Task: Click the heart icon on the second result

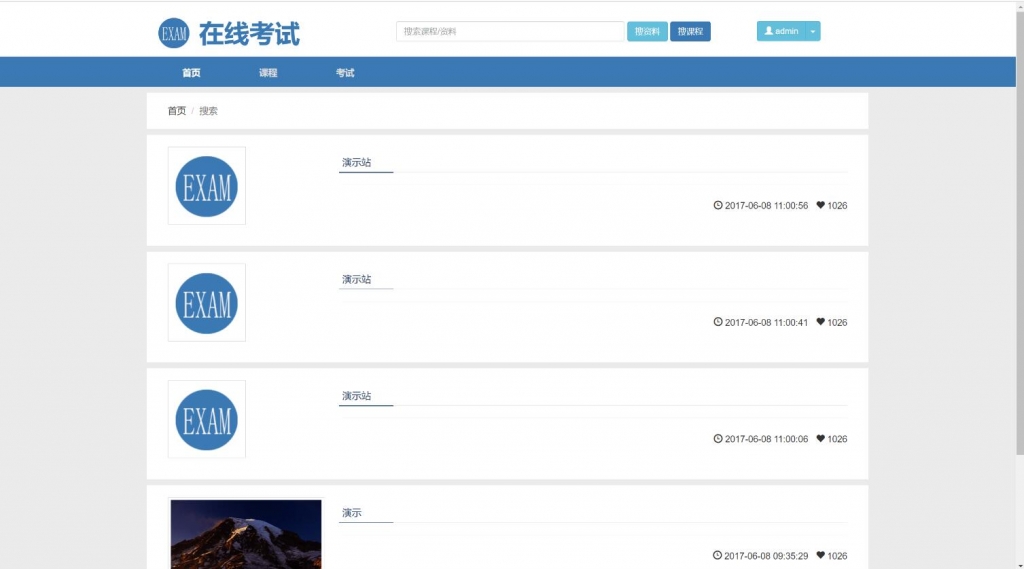Action: (821, 322)
